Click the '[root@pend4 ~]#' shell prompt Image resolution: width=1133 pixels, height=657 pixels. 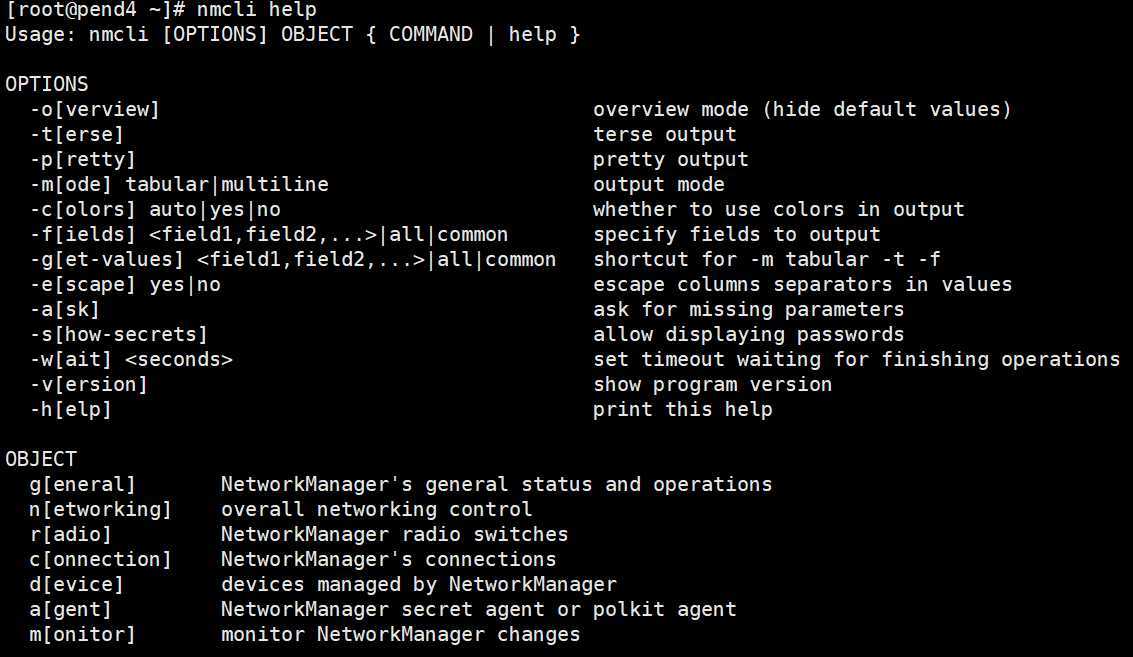pyautogui.click(x=96, y=10)
